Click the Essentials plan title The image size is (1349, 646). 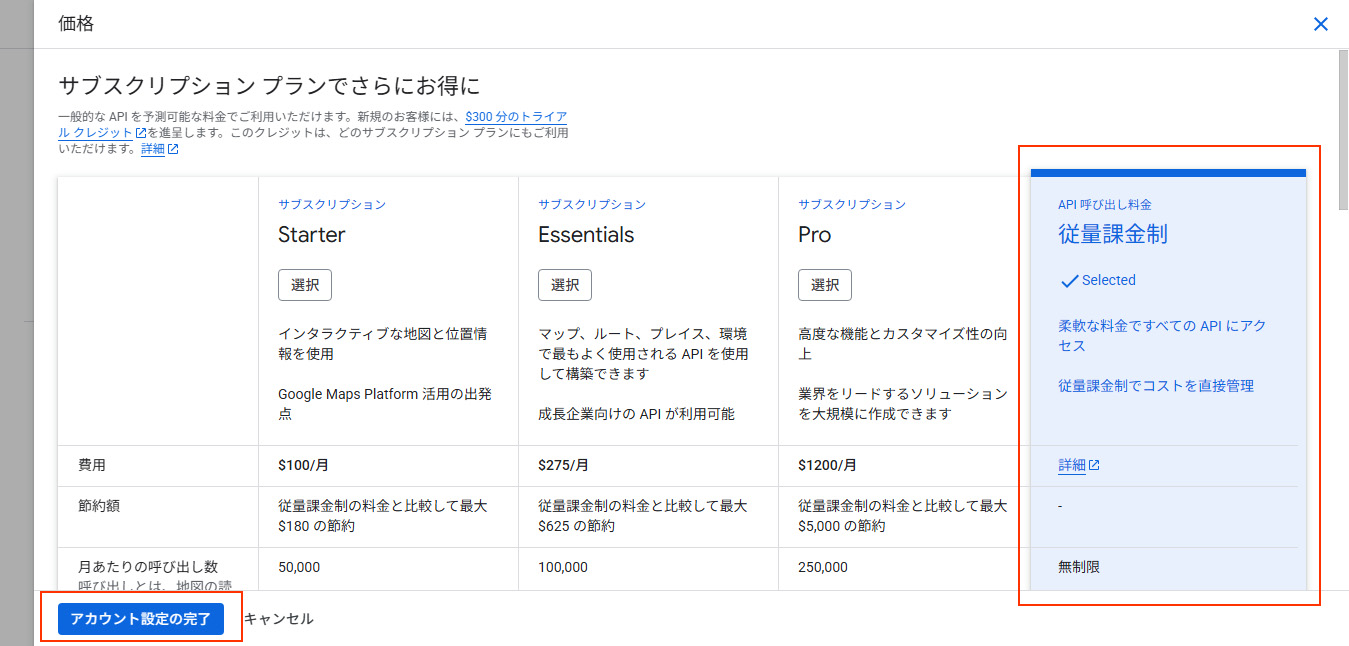[586, 235]
